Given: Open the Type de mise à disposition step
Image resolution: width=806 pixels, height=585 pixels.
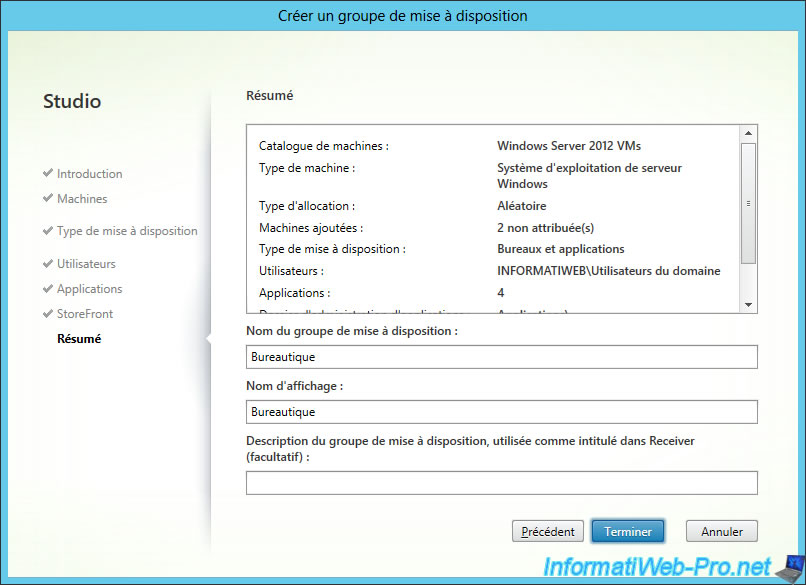Looking at the screenshot, I should click(x=127, y=231).
